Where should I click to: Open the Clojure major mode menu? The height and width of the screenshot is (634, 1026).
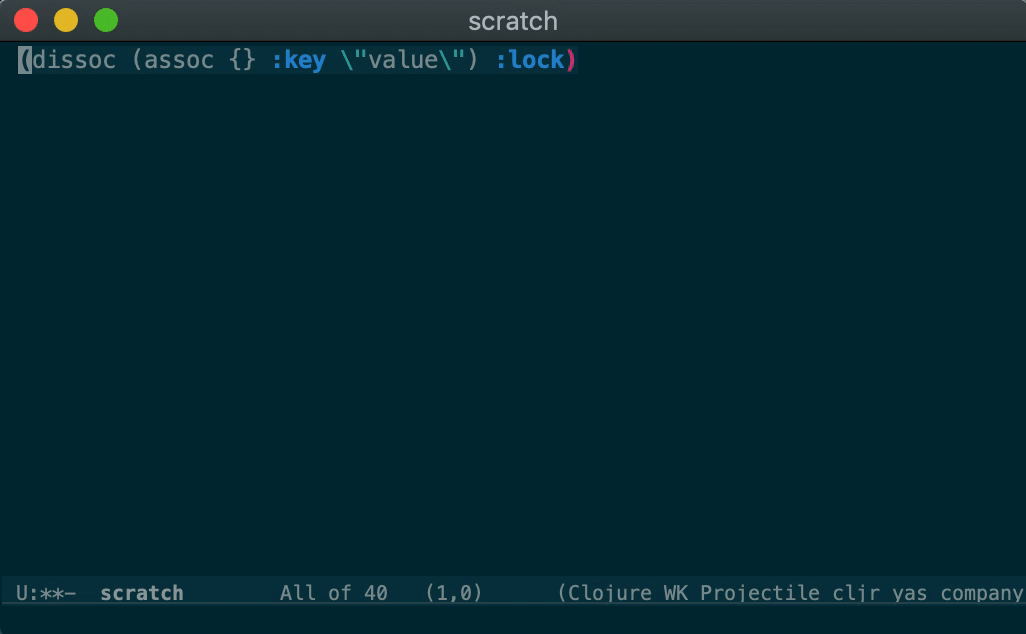coord(610,593)
